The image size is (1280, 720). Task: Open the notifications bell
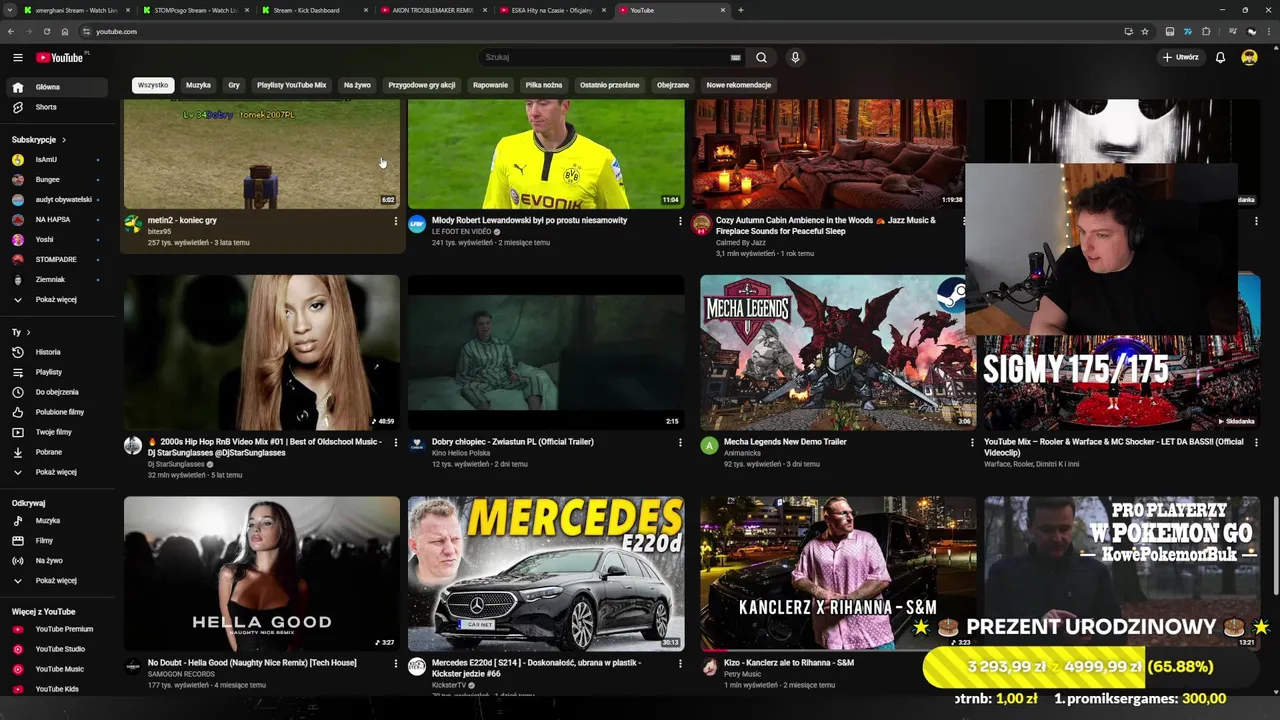coord(1220,57)
